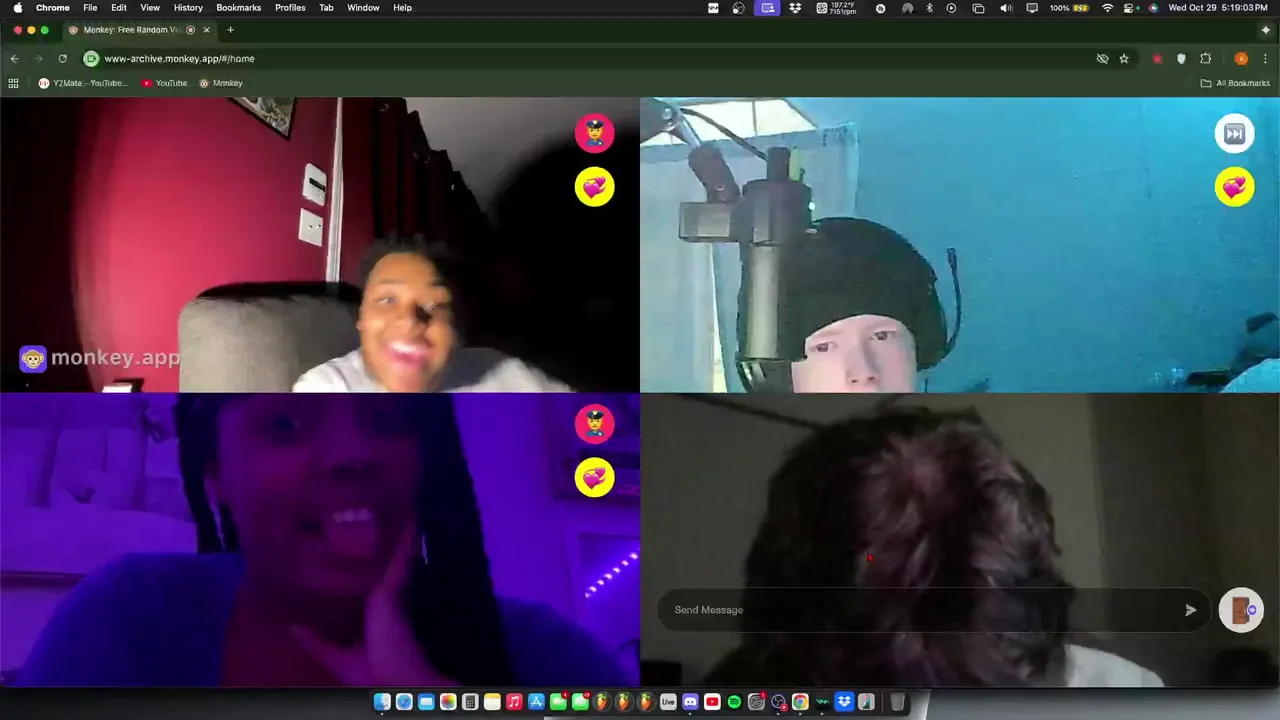
Task: Open Wi-Fi menu in menu bar
Action: [x=1108, y=8]
